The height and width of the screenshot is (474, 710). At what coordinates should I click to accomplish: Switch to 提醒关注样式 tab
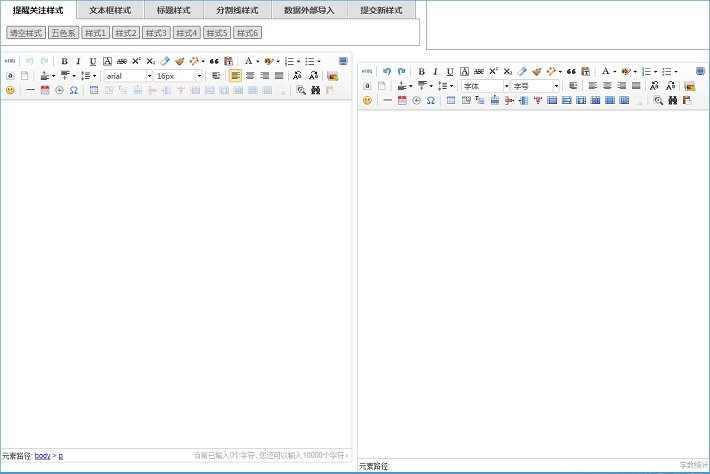tap(38, 10)
